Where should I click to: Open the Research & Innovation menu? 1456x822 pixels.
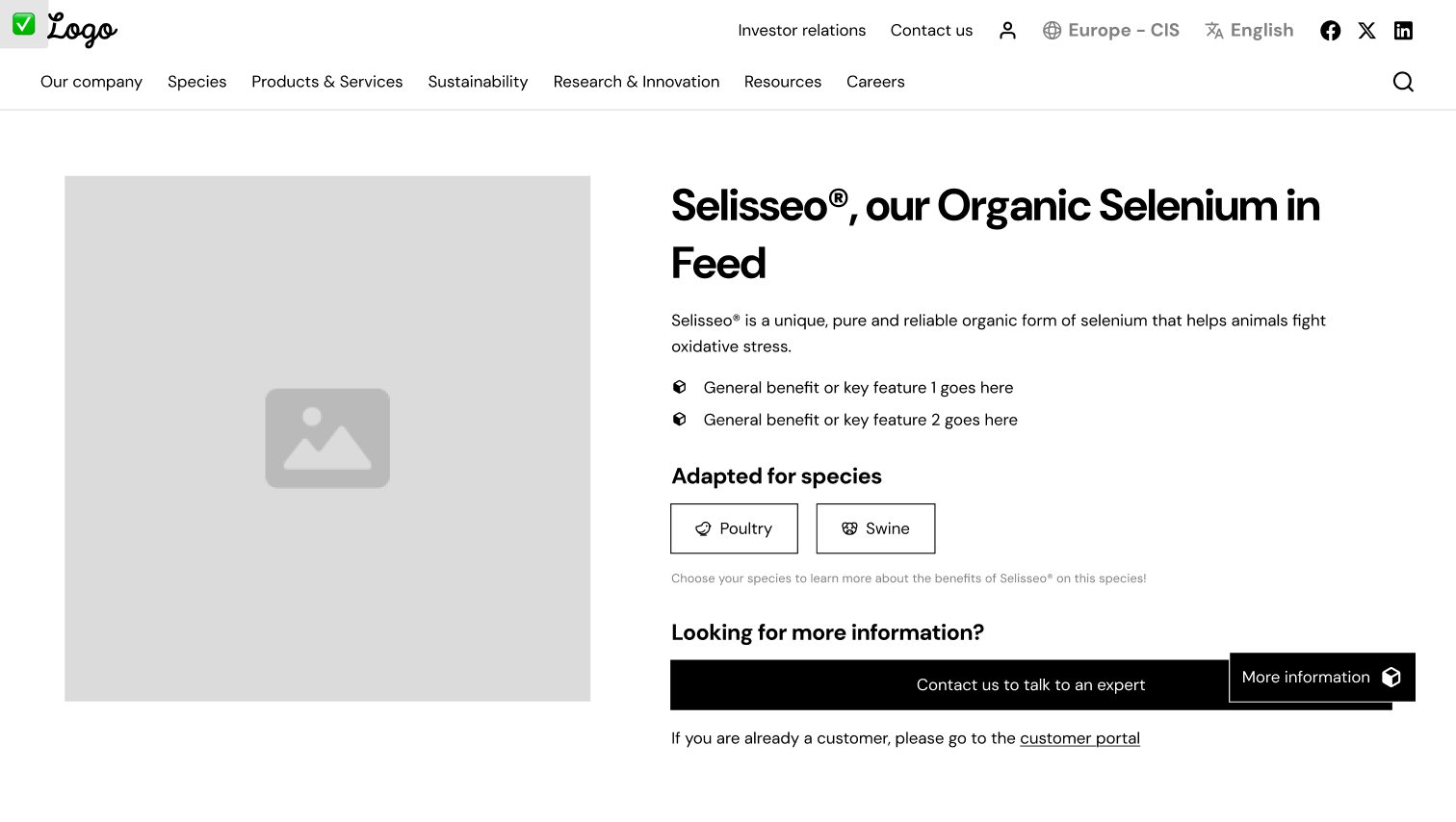[x=636, y=82]
